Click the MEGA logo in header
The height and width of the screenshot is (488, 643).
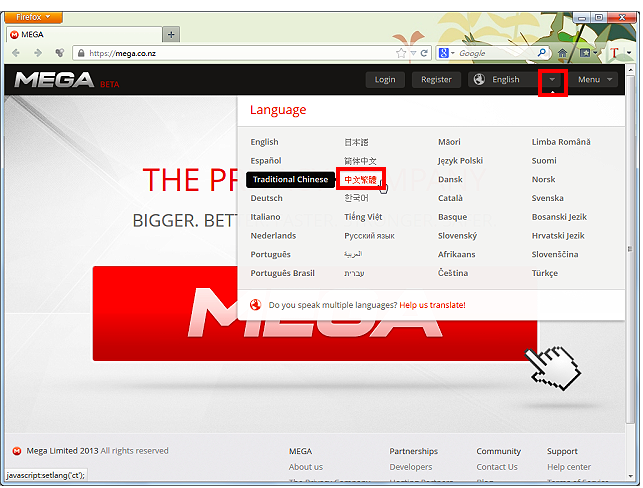point(55,80)
